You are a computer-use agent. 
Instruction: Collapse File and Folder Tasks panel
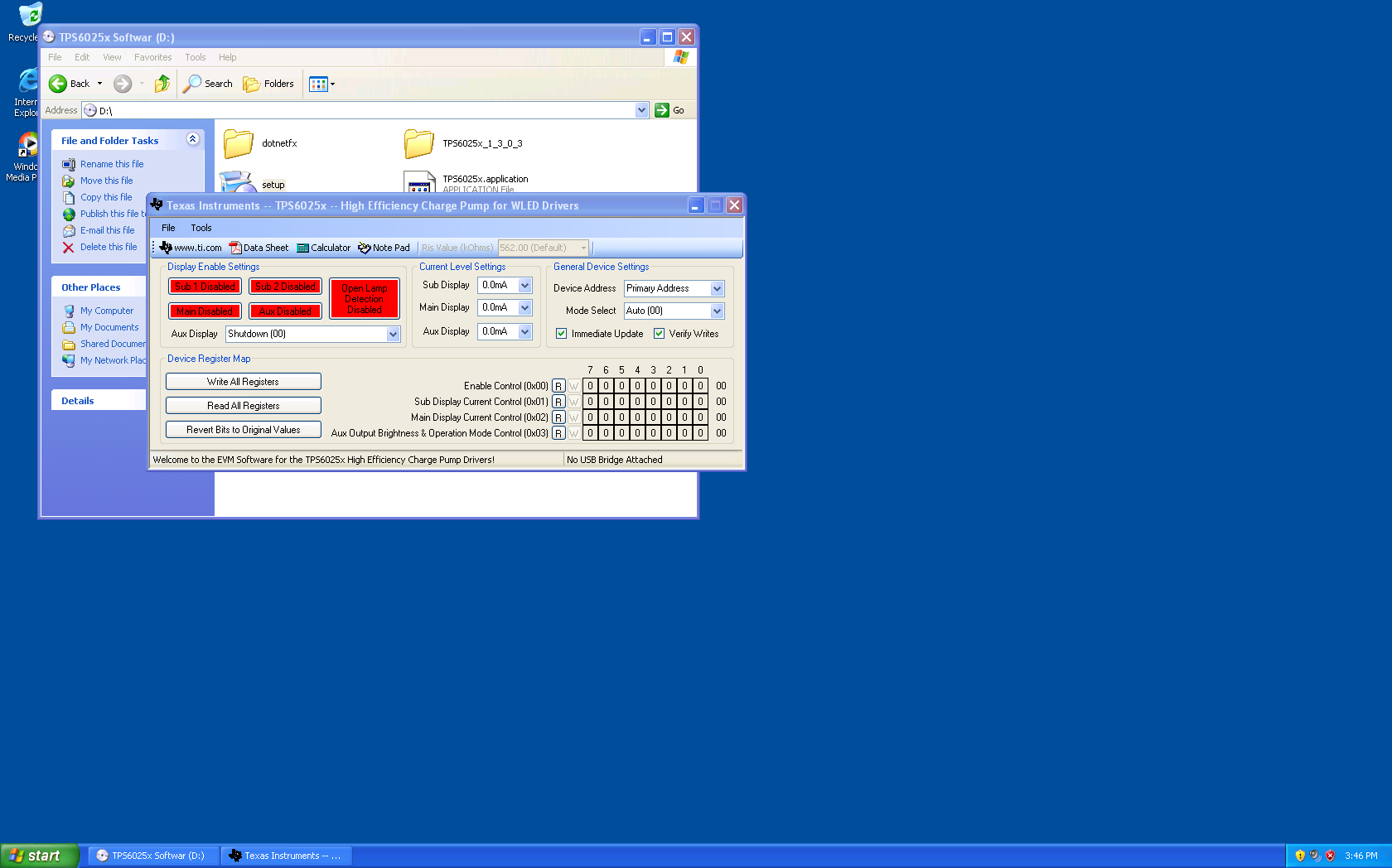point(192,140)
